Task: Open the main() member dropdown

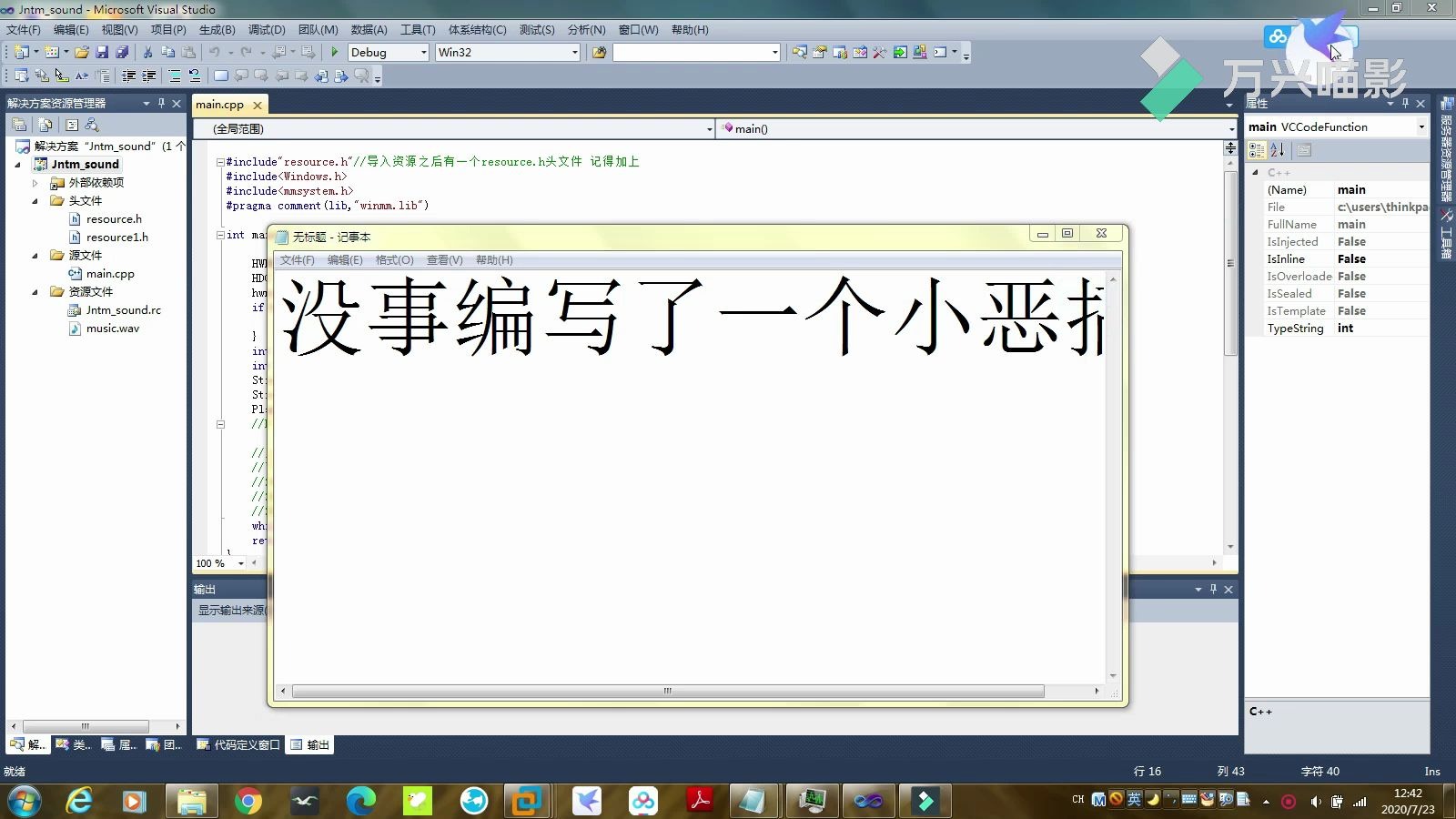Action: [1232, 129]
